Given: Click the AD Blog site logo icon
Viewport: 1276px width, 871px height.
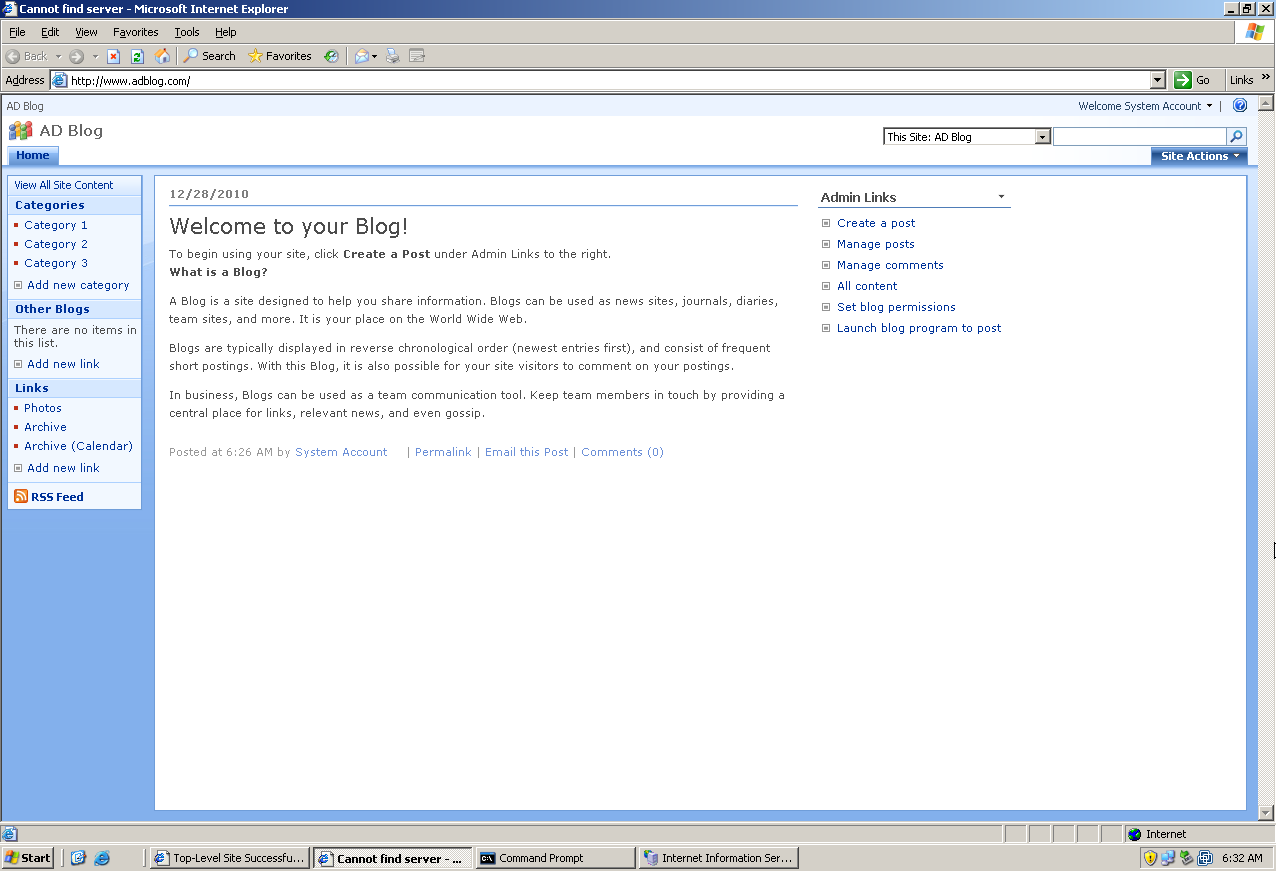Looking at the screenshot, I should (20, 131).
